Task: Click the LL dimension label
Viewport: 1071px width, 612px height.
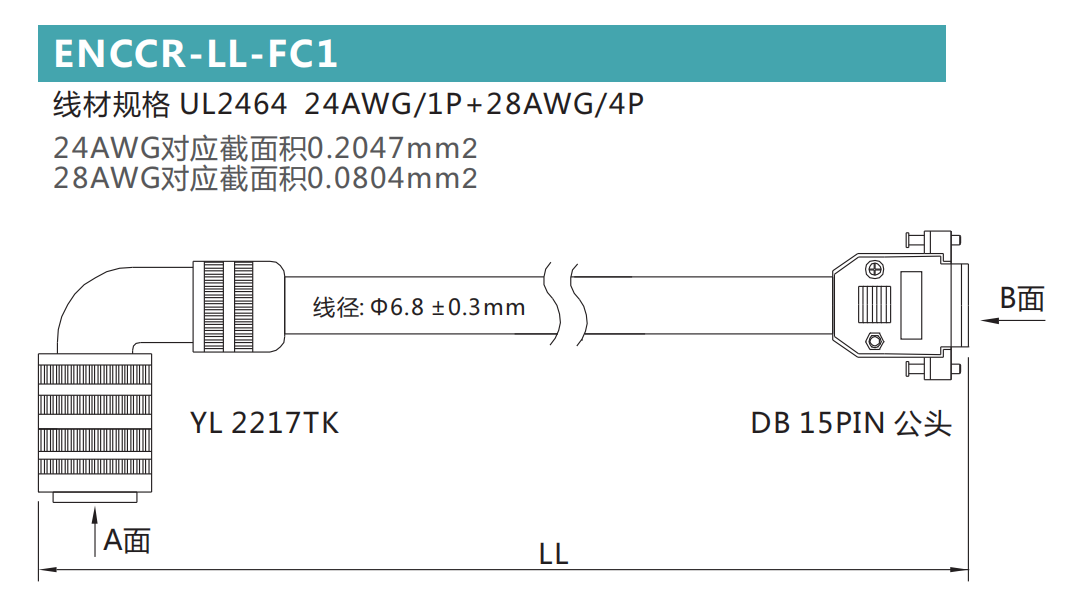Action: (553, 554)
